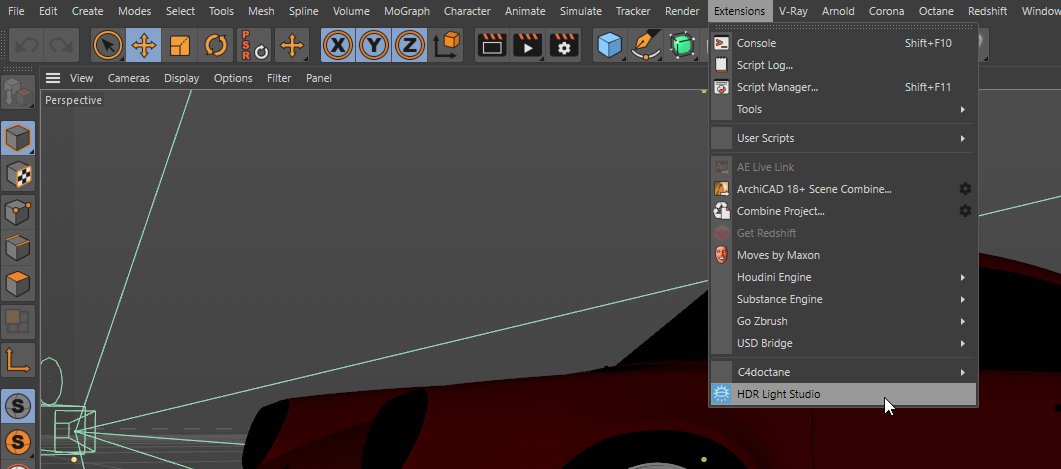
Task: Open the Render menu
Action: tap(682, 11)
